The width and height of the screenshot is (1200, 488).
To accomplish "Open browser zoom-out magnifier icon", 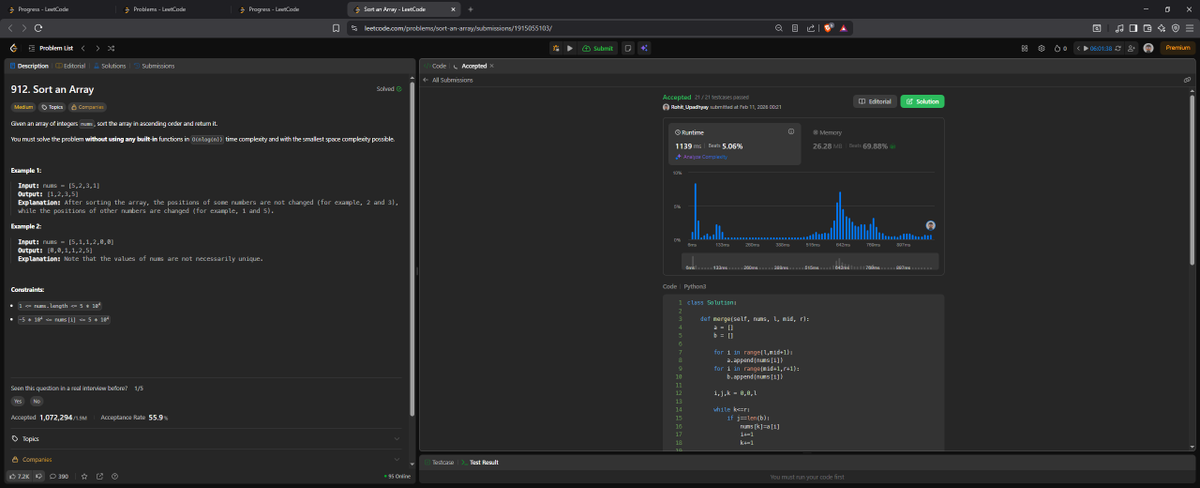I will pyautogui.click(x=778, y=28).
